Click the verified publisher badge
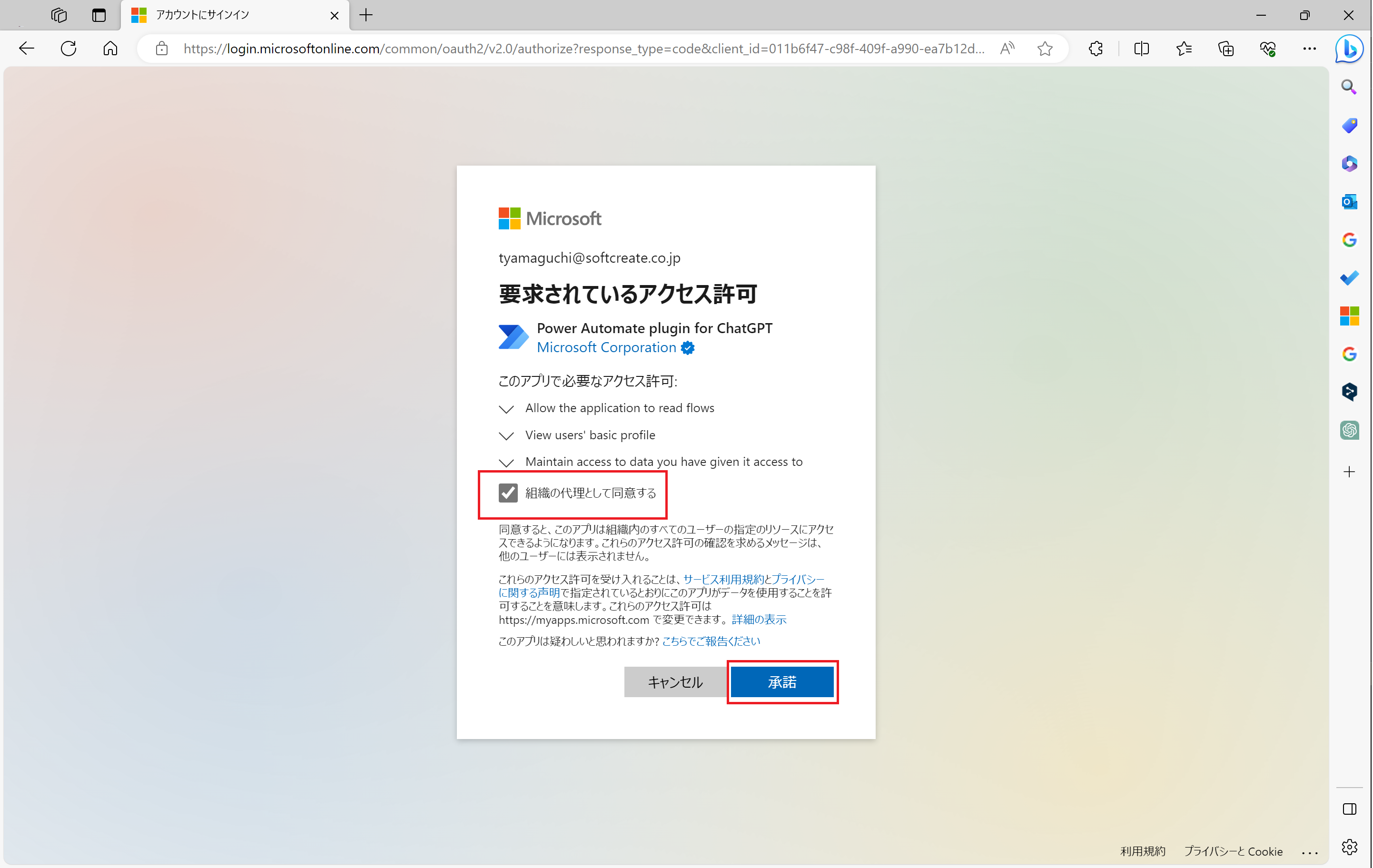Viewport: 1373px width, 868px height. click(688, 348)
